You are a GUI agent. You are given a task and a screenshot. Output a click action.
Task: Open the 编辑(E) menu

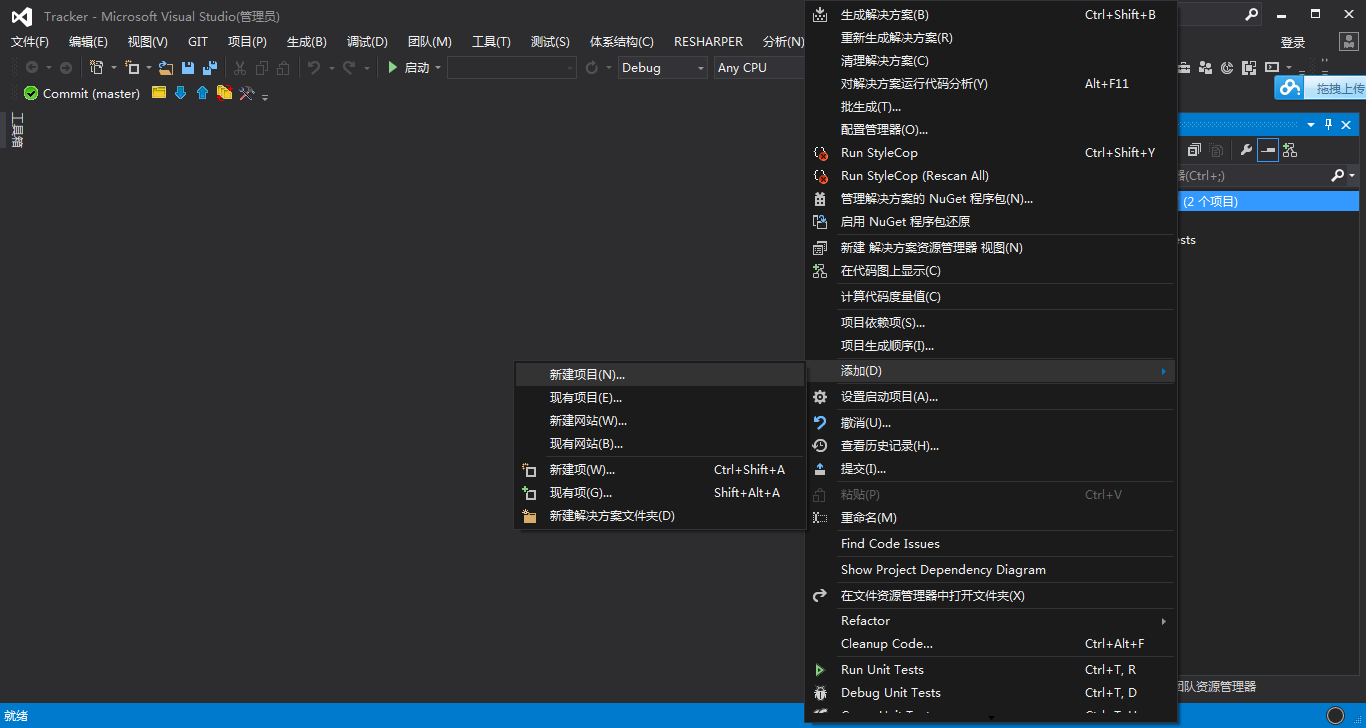coord(88,41)
